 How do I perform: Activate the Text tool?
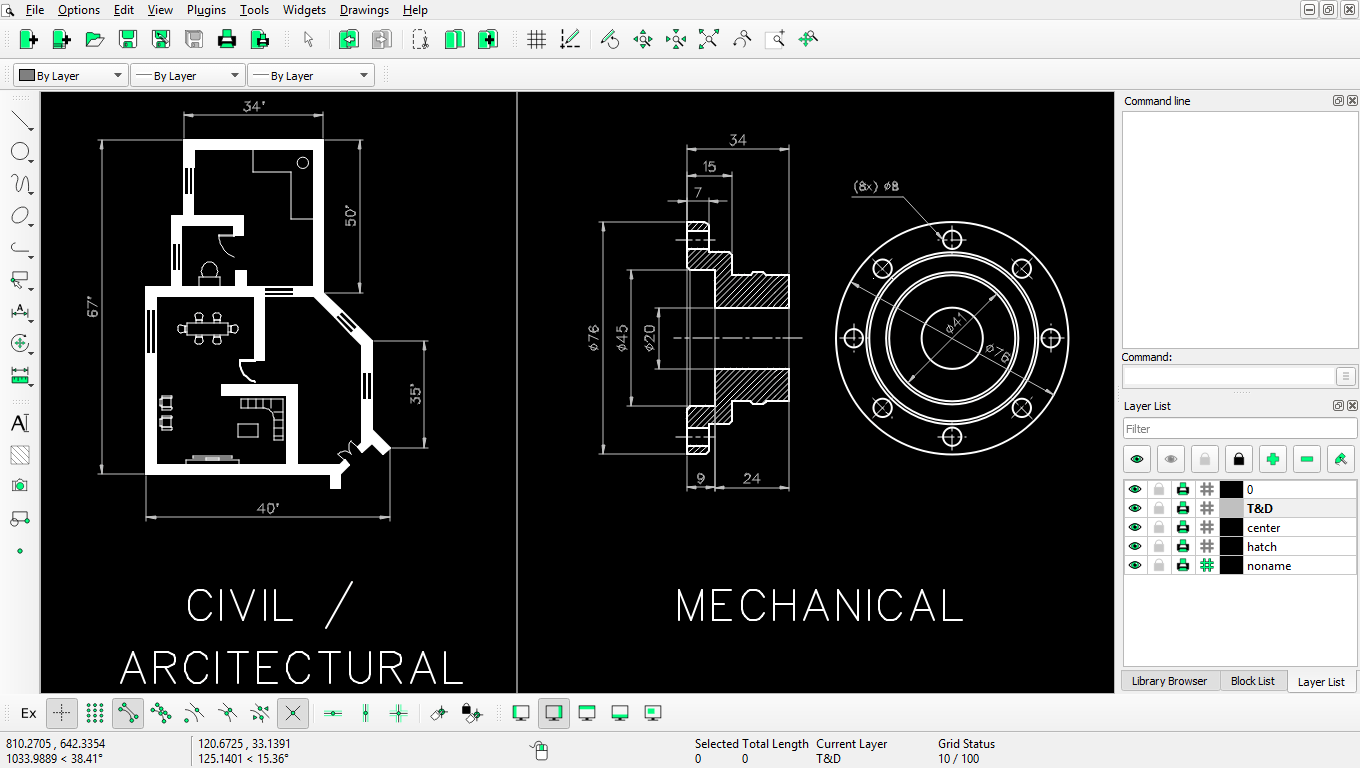(x=19, y=423)
